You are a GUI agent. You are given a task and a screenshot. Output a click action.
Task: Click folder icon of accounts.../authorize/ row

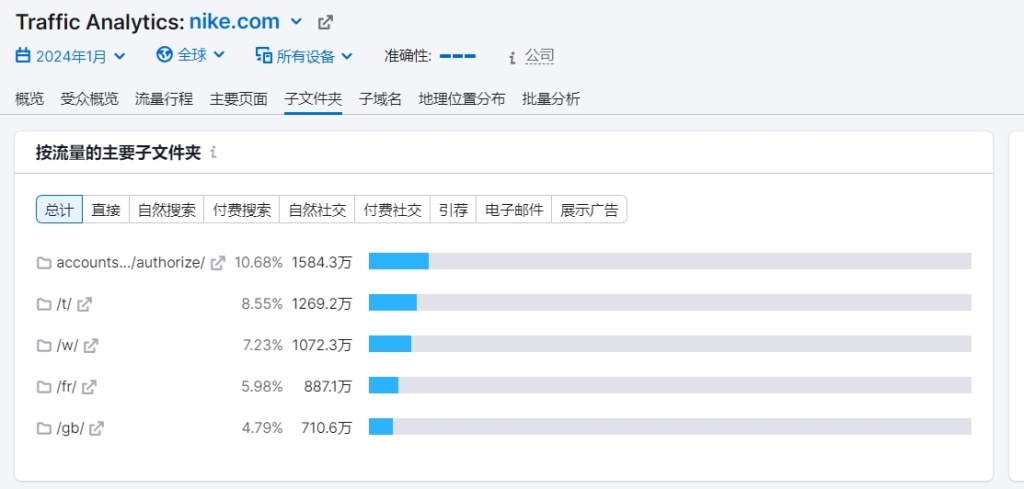click(44, 263)
